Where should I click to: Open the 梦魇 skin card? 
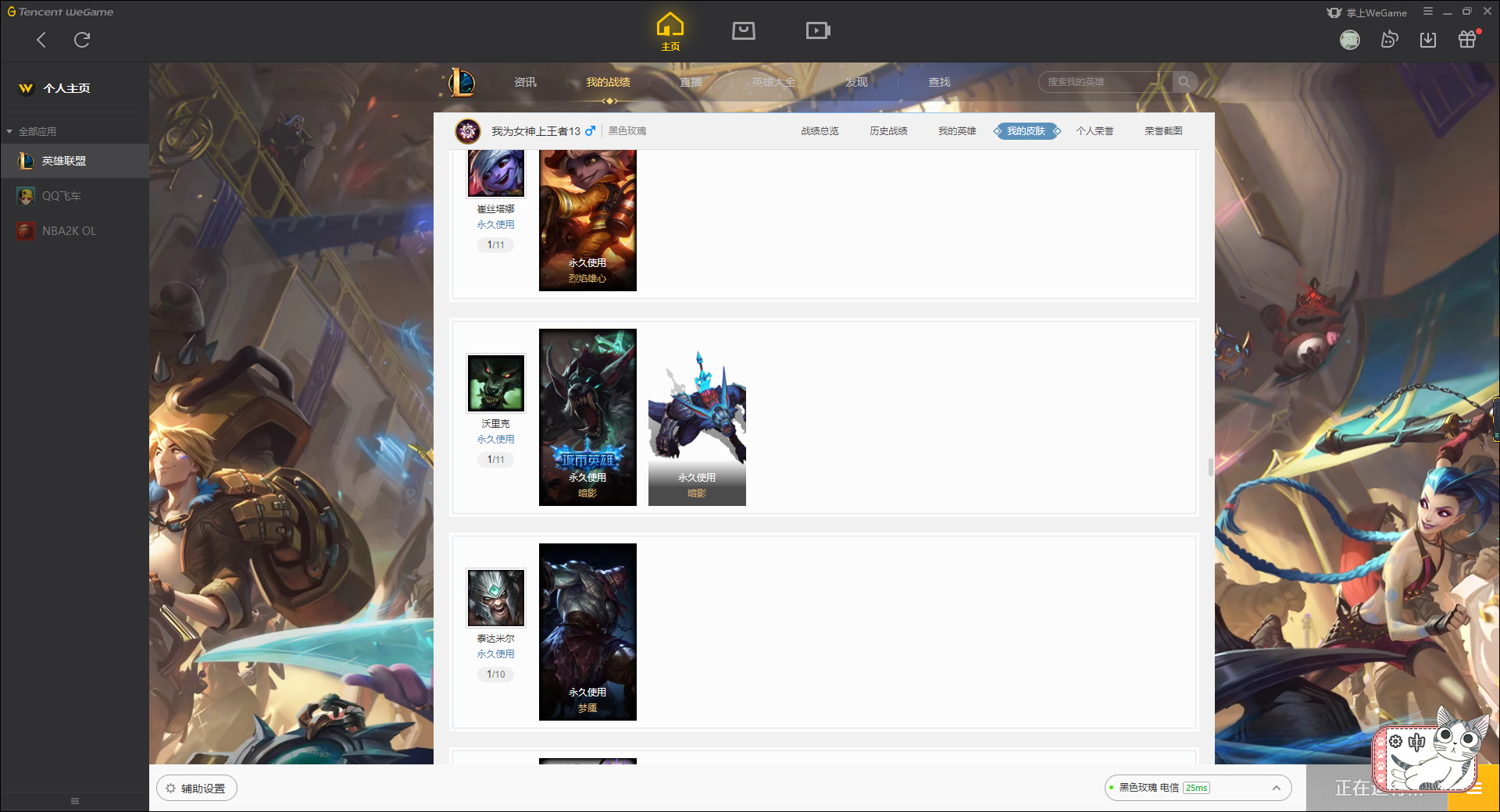coord(587,632)
